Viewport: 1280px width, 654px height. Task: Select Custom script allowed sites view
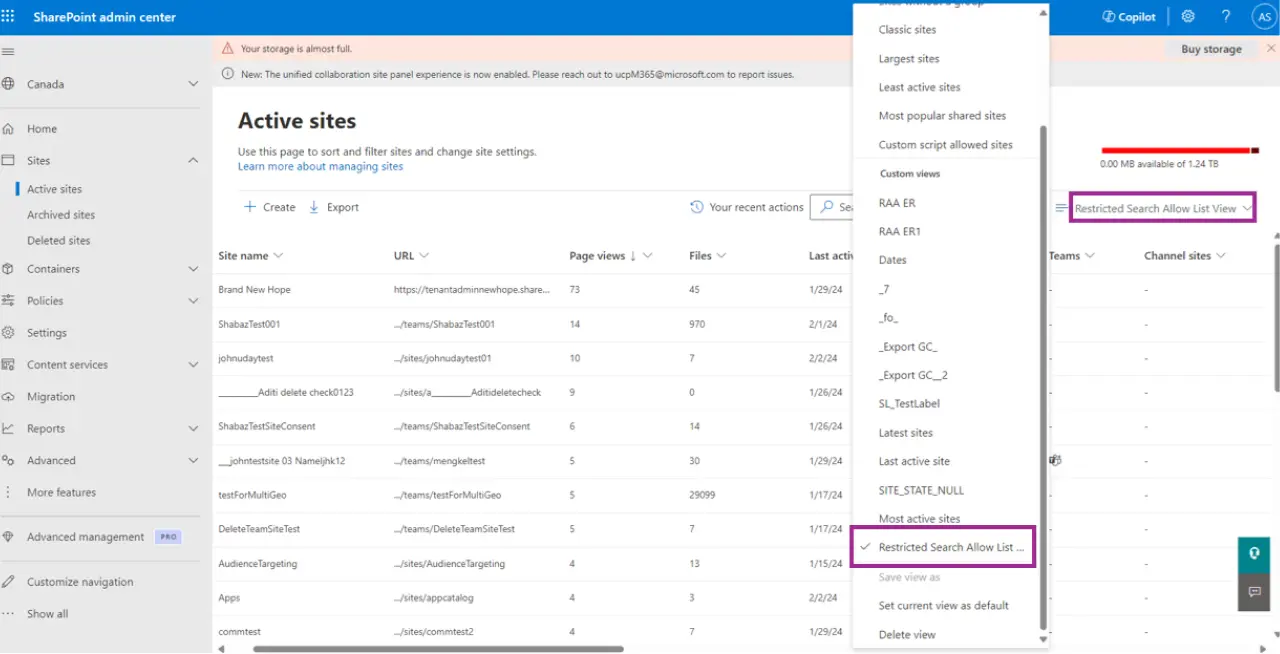click(945, 145)
